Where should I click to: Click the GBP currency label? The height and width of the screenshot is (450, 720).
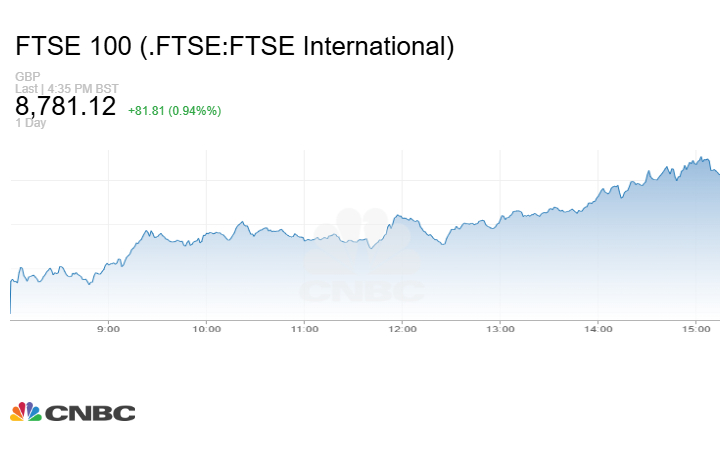point(27,77)
